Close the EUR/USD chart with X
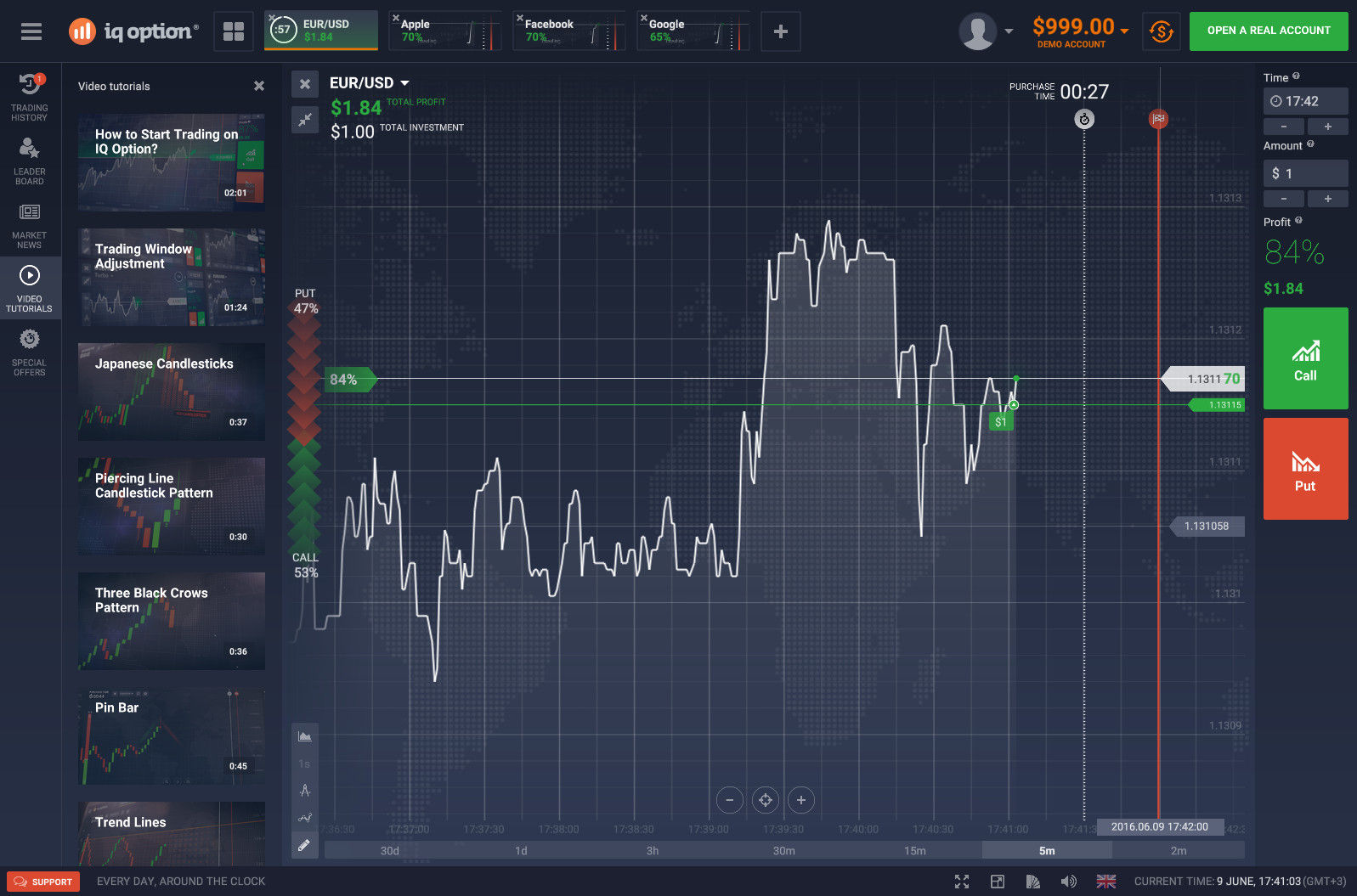 (305, 84)
